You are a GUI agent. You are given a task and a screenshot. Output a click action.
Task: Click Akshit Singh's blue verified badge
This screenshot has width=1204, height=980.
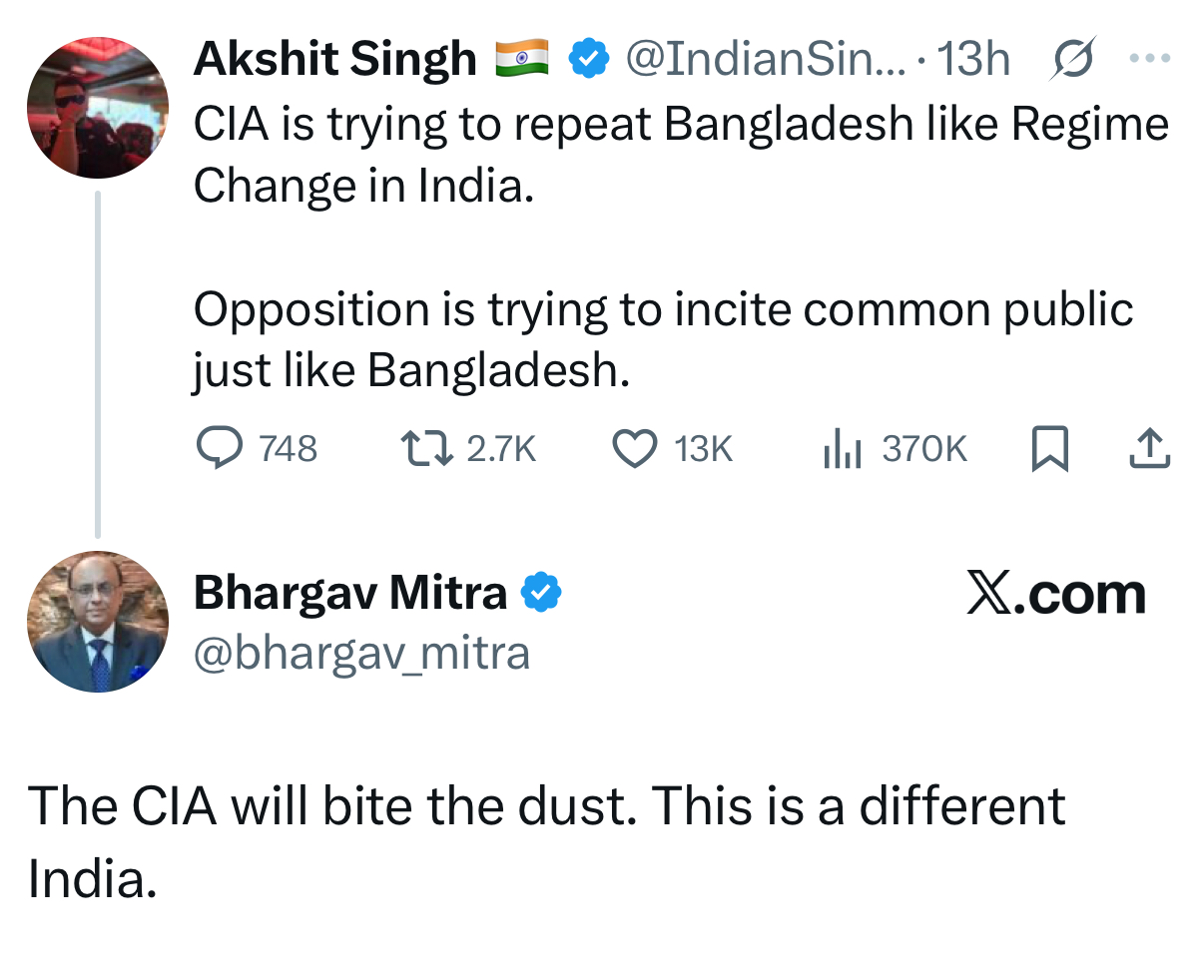(589, 59)
